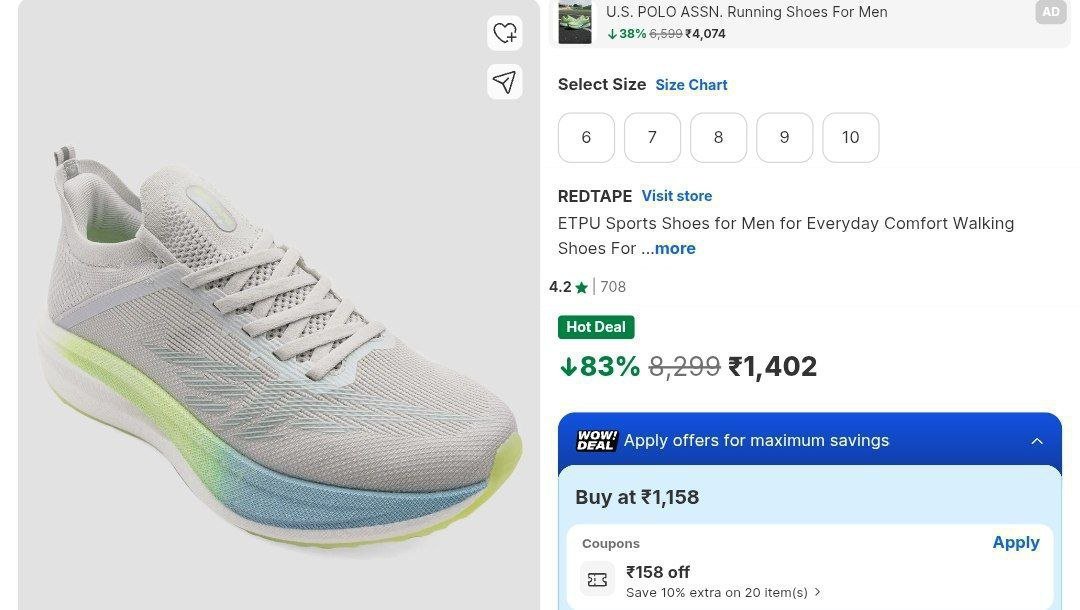Collapse the Apply offers section chevron
This screenshot has width=1080, height=610.
pyautogui.click(x=1037, y=441)
